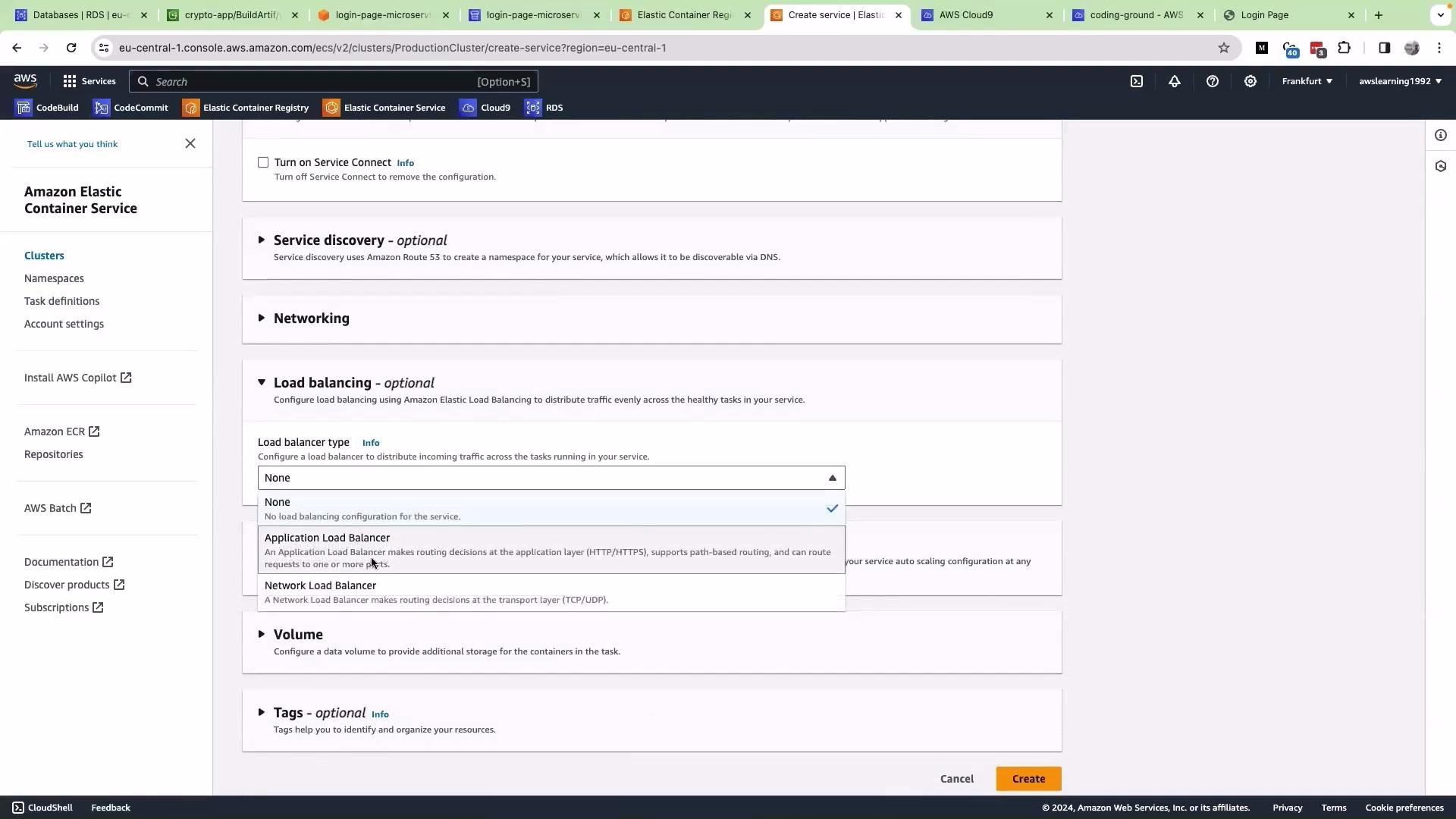This screenshot has width=1456, height=819.
Task: Reload the browser page
Action: [71, 48]
